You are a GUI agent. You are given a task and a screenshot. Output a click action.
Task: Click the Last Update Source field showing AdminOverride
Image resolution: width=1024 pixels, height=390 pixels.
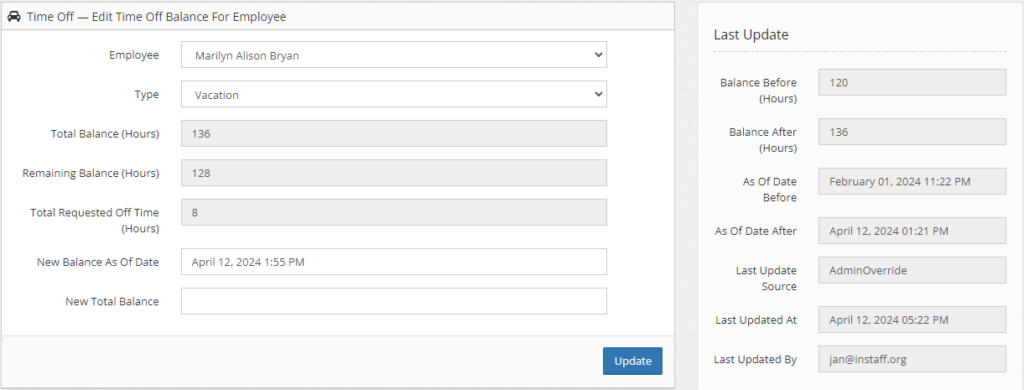pyautogui.click(x=912, y=270)
